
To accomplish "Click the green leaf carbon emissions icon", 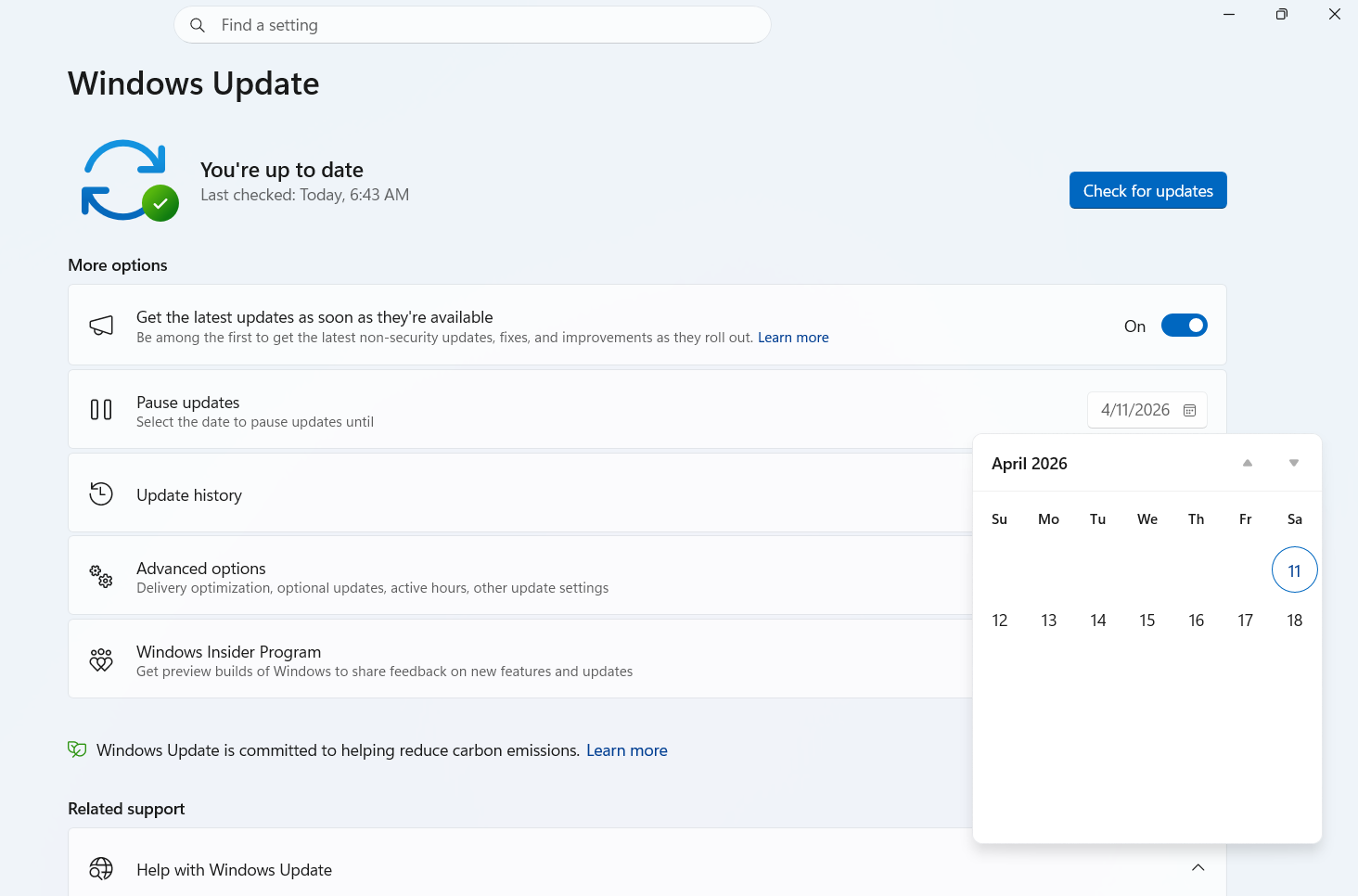I will 77,749.
